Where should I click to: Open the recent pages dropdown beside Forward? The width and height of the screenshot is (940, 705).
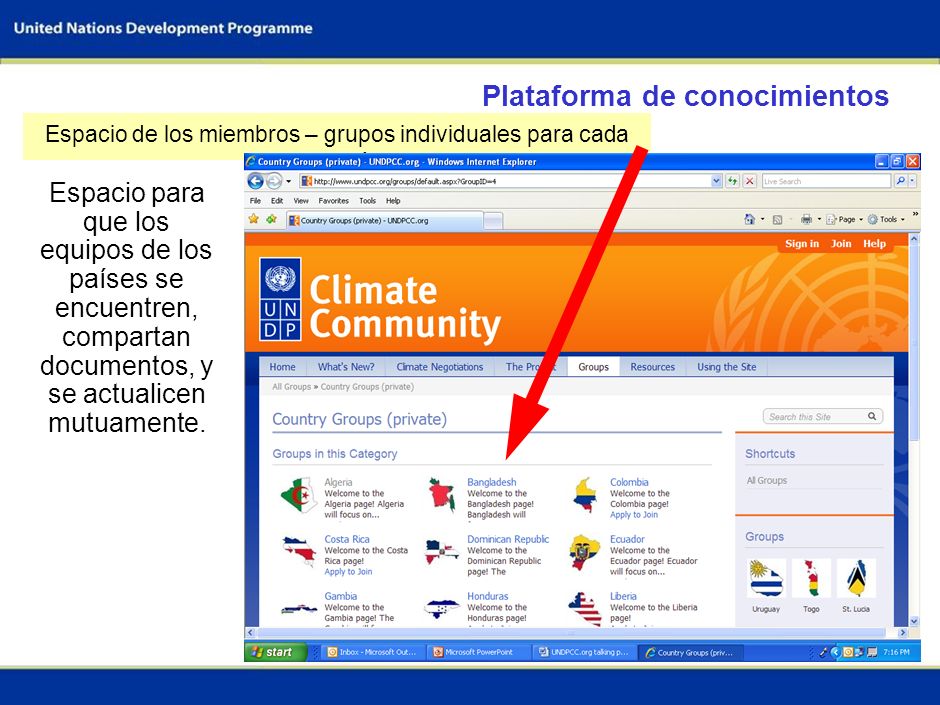288,181
